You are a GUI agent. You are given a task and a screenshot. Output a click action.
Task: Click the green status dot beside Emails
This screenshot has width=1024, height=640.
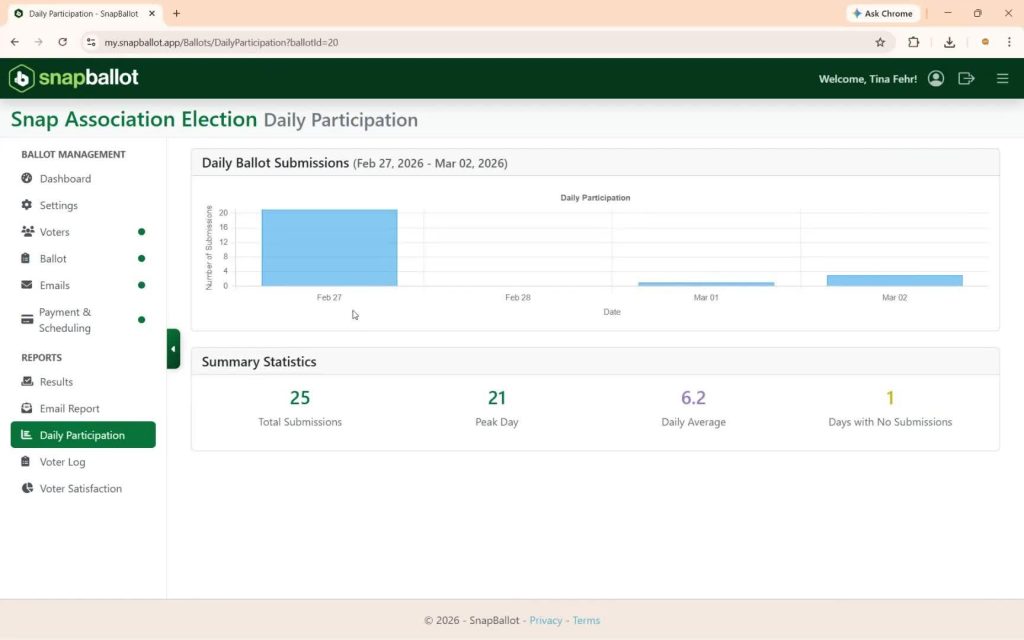[x=141, y=285]
